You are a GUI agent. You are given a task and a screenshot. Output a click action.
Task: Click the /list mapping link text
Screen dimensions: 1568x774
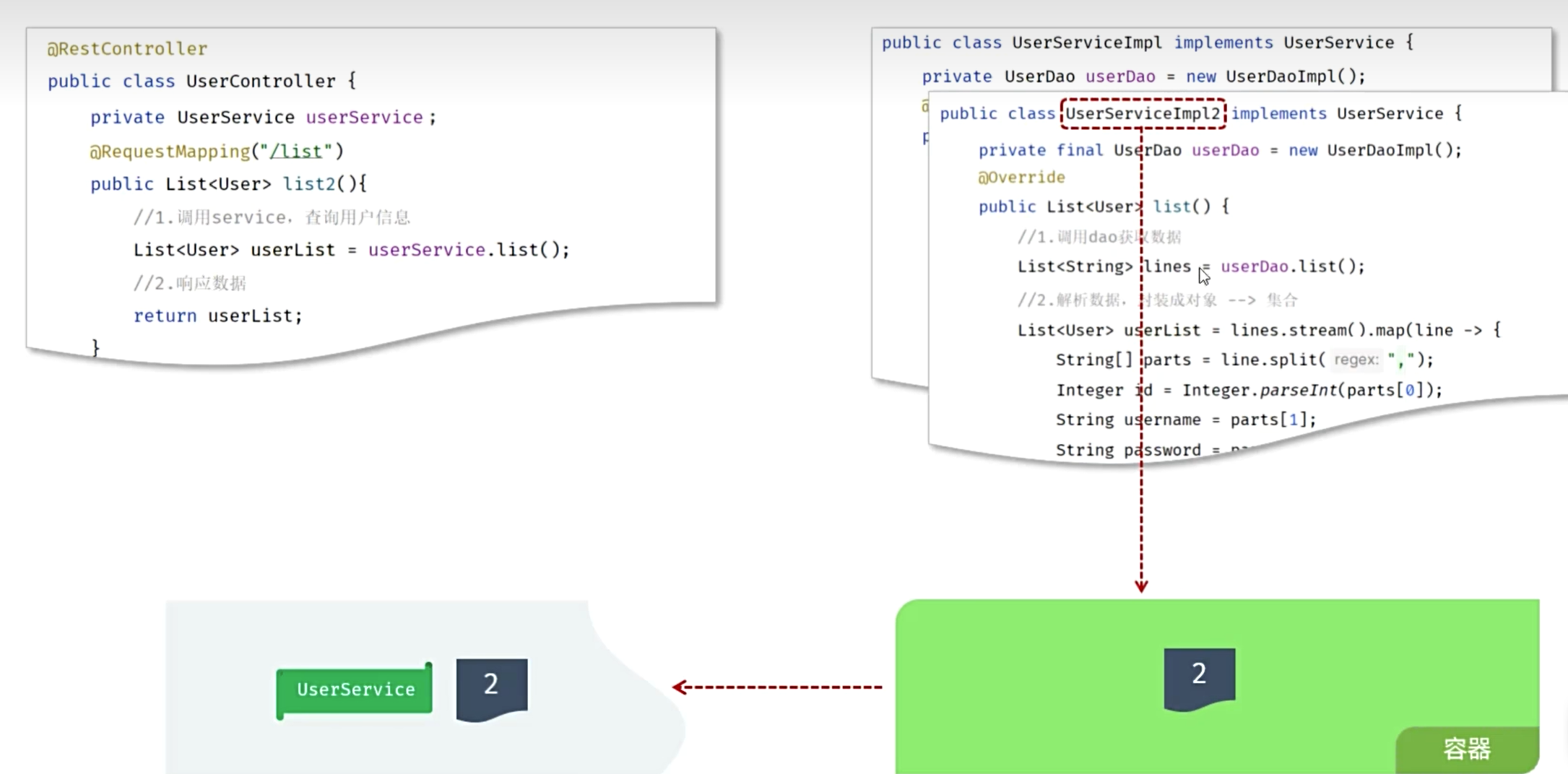click(297, 152)
